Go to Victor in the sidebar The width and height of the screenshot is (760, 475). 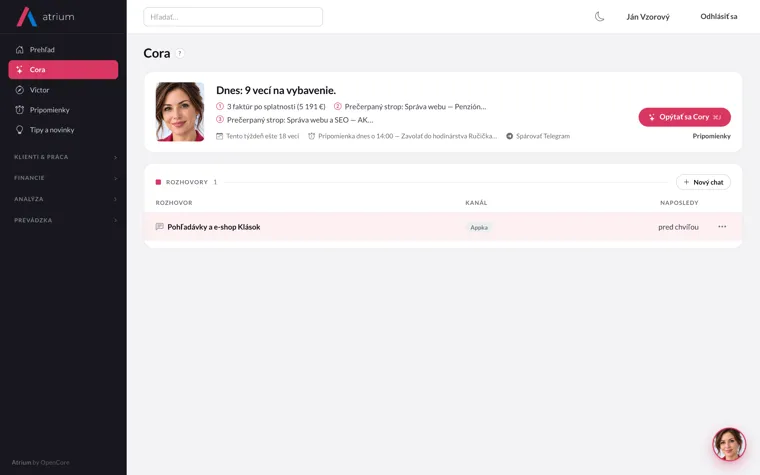tap(63, 90)
